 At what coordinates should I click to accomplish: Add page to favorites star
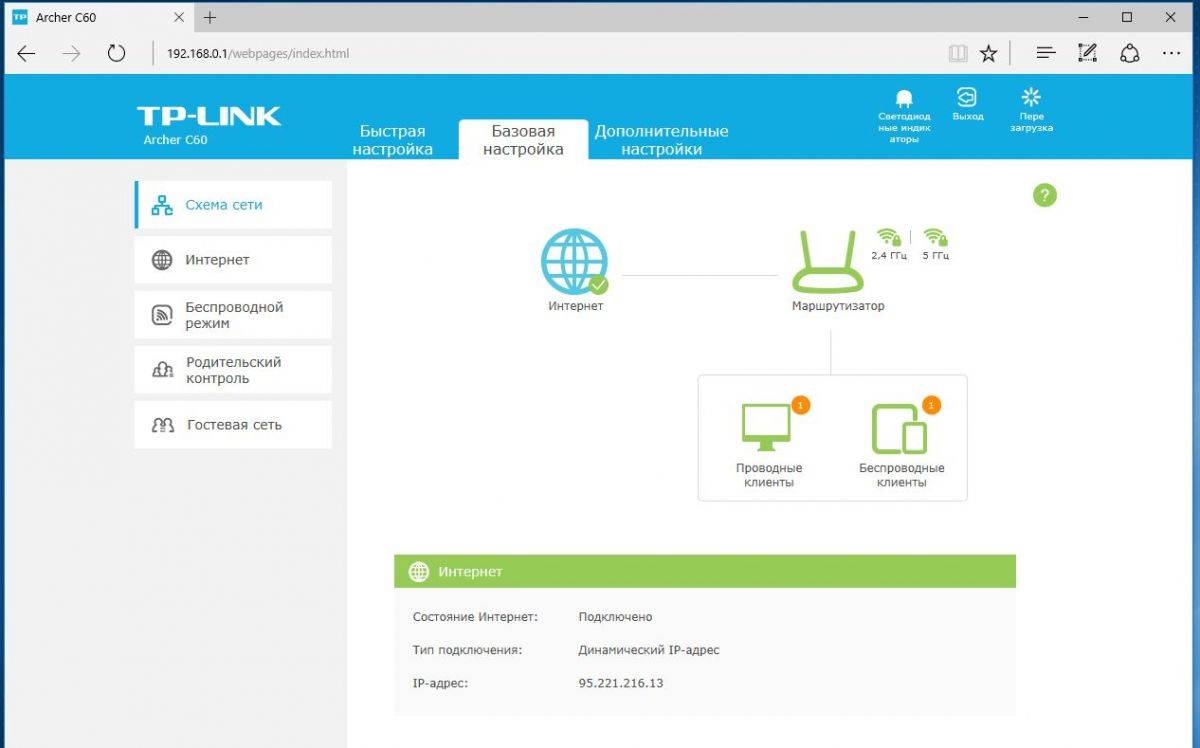pyautogui.click(x=988, y=53)
